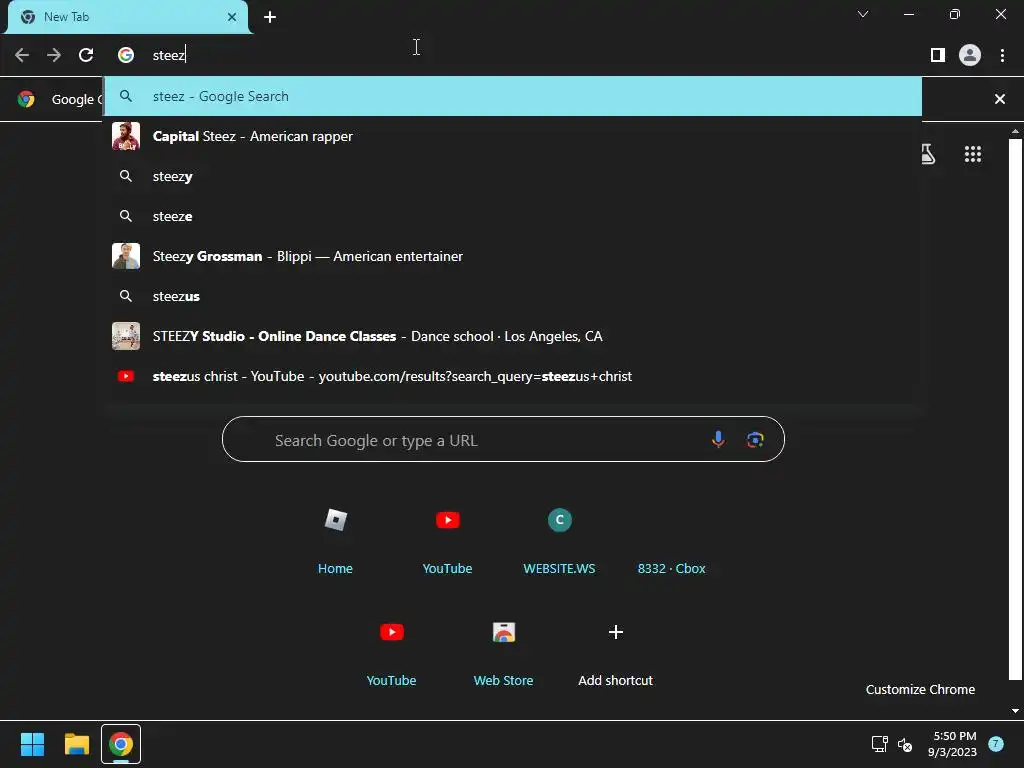Select the 'steezus' suggestion

513,296
